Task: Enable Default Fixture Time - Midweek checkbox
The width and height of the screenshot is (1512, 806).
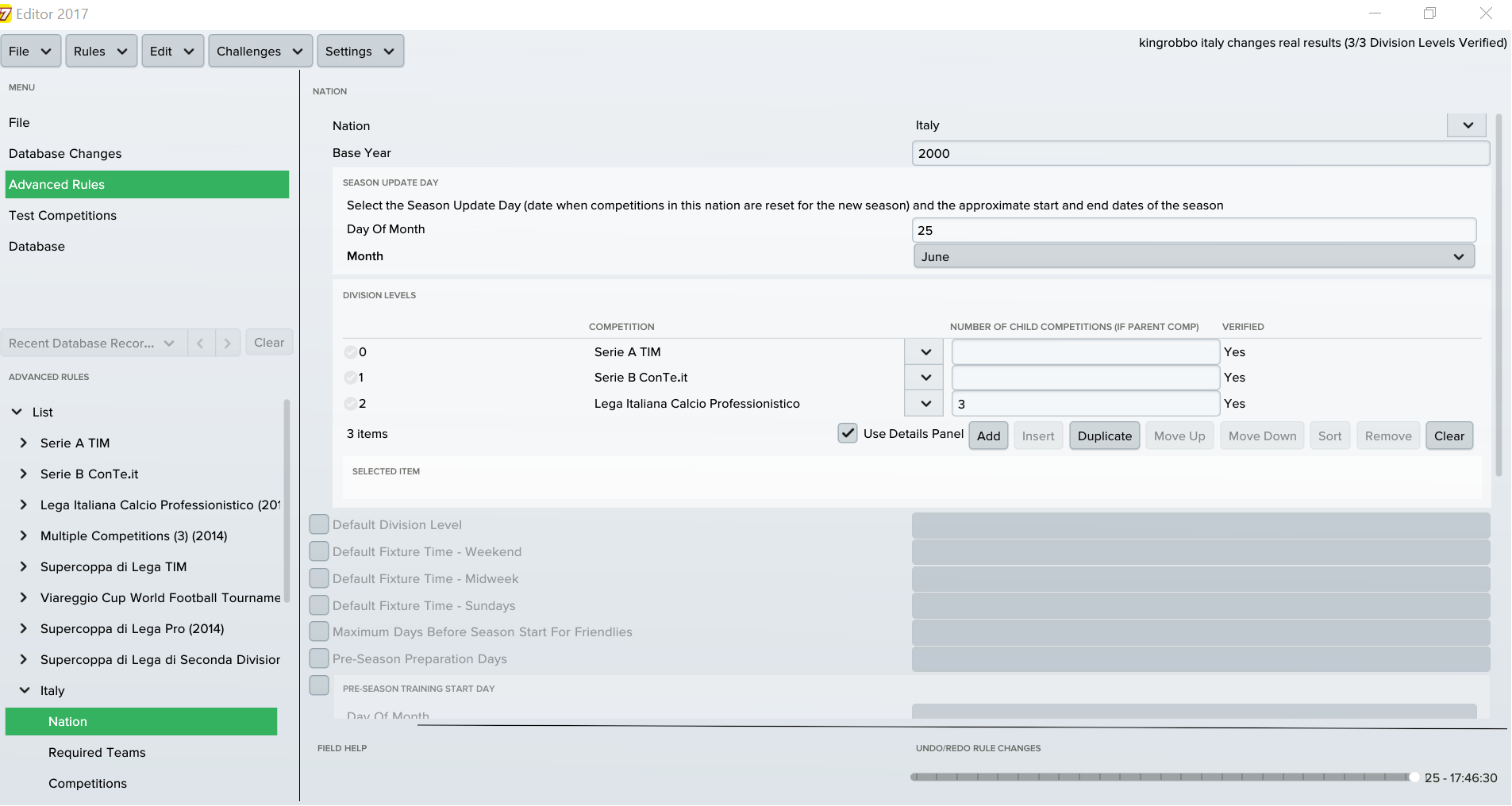Action: (319, 578)
